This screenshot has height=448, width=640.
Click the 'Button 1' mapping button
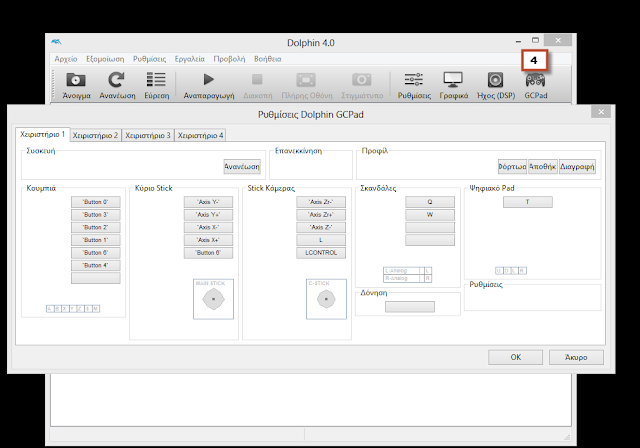[96, 240]
